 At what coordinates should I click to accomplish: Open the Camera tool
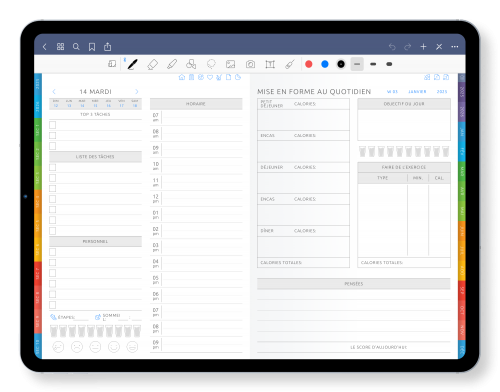tap(250, 64)
